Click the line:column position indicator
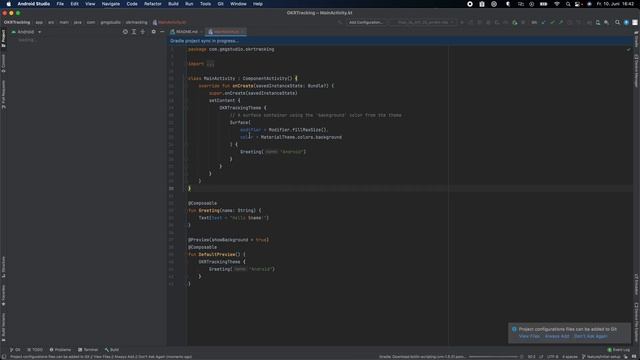Screen dimensions: 640x360 [531, 357]
